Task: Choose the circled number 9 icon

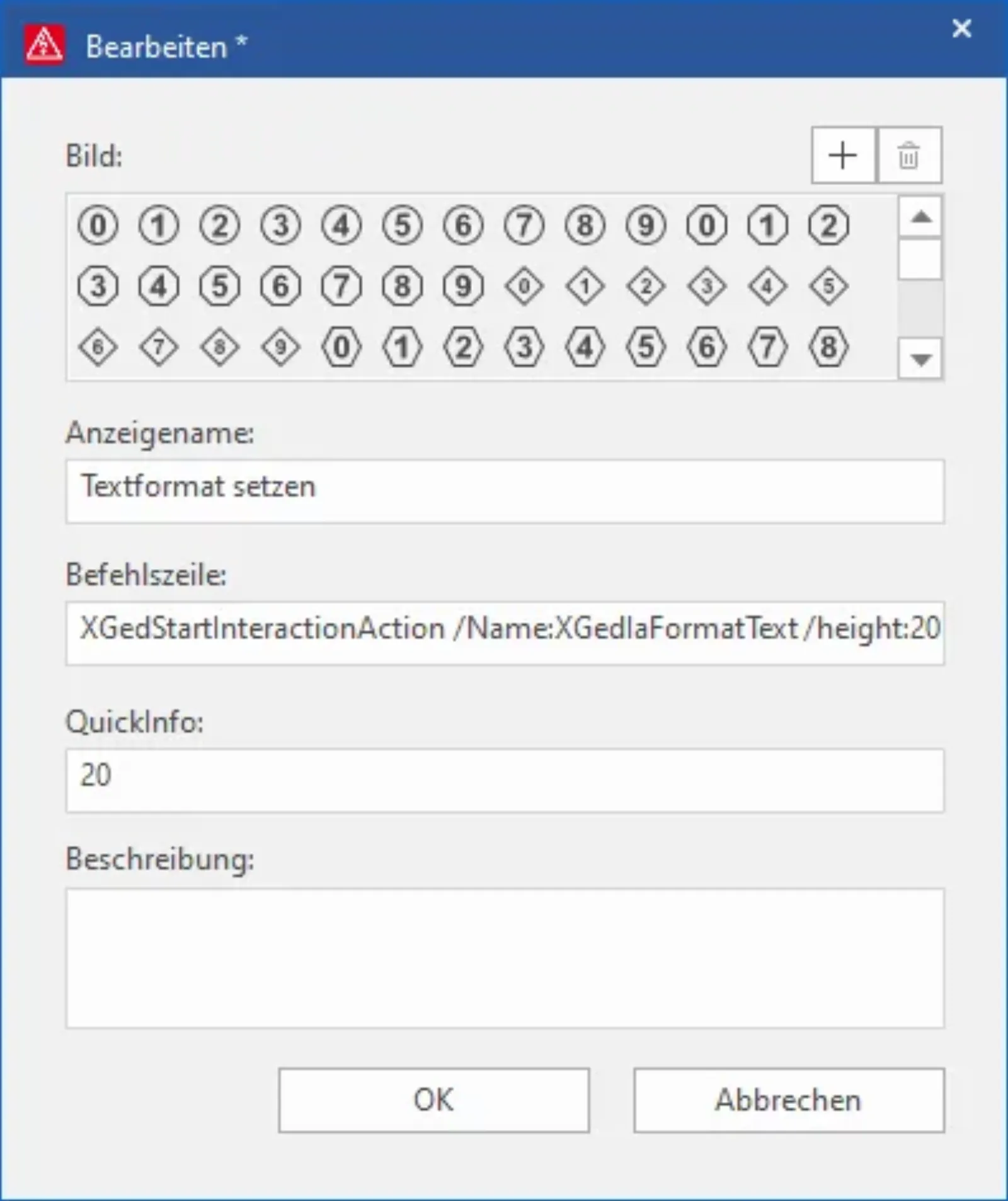Action: click(x=646, y=225)
